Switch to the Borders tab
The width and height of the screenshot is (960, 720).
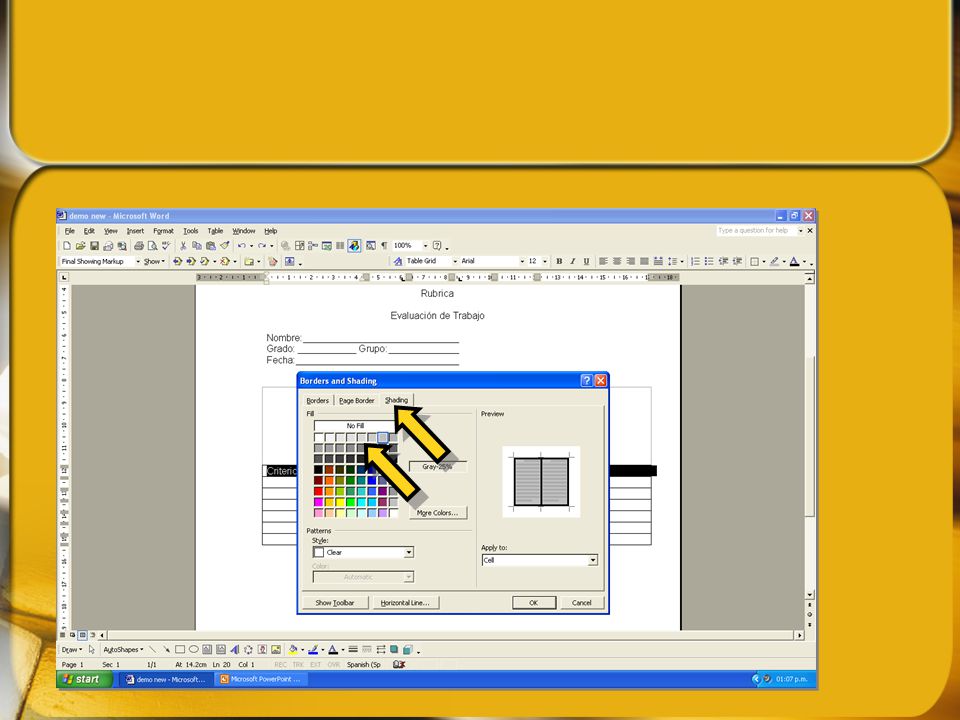pyautogui.click(x=317, y=400)
